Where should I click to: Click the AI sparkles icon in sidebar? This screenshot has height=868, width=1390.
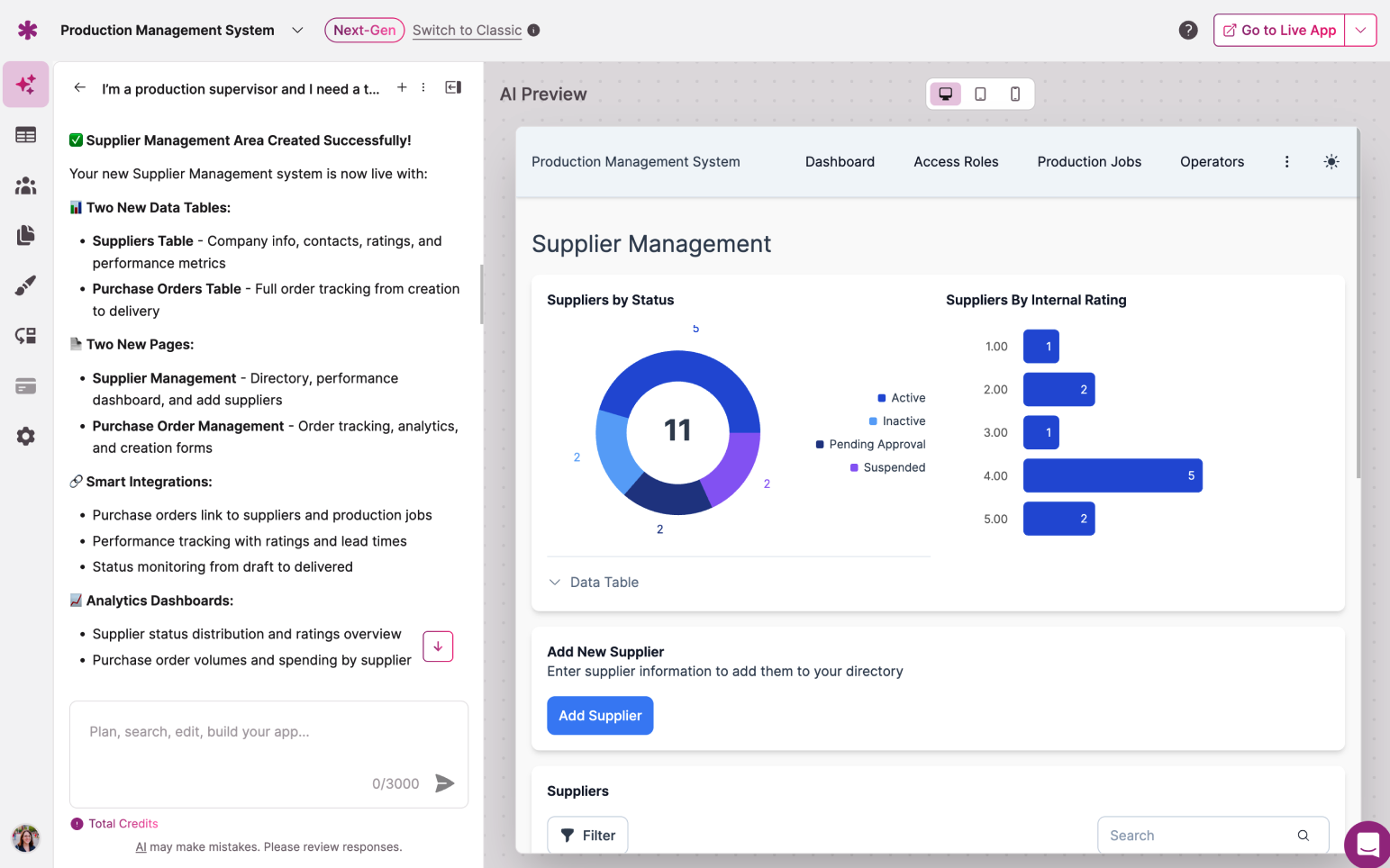pyautogui.click(x=25, y=84)
